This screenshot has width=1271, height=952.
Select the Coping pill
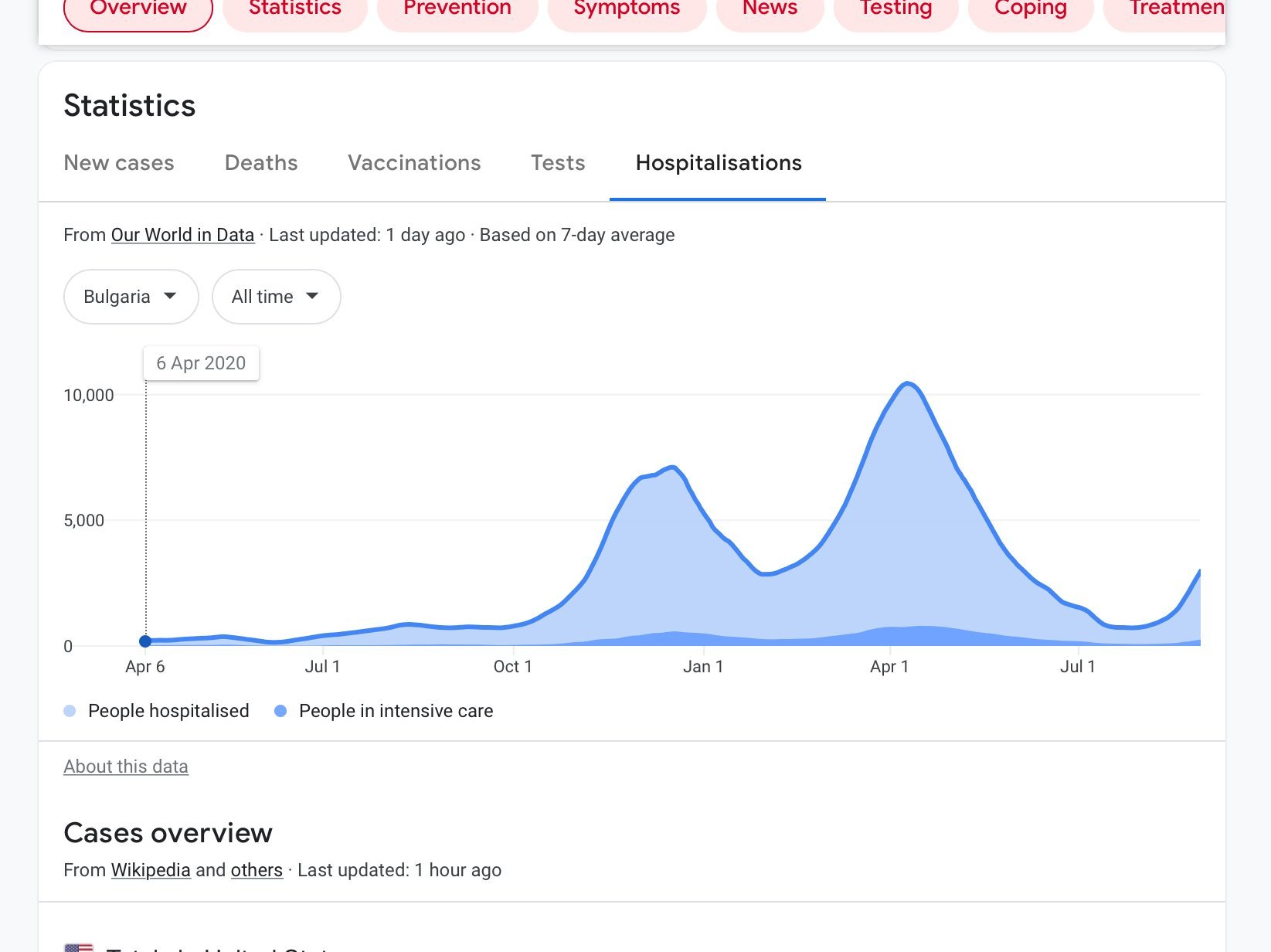(x=1030, y=11)
